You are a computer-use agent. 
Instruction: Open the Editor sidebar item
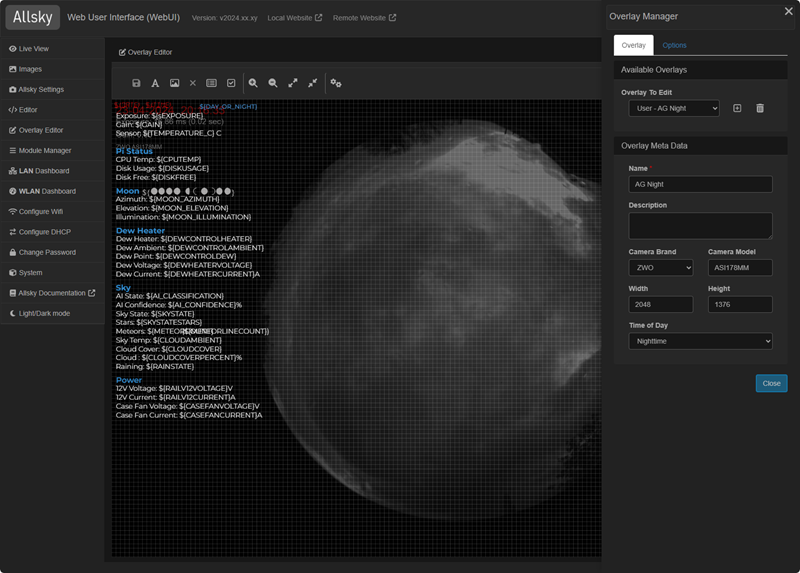click(53, 110)
